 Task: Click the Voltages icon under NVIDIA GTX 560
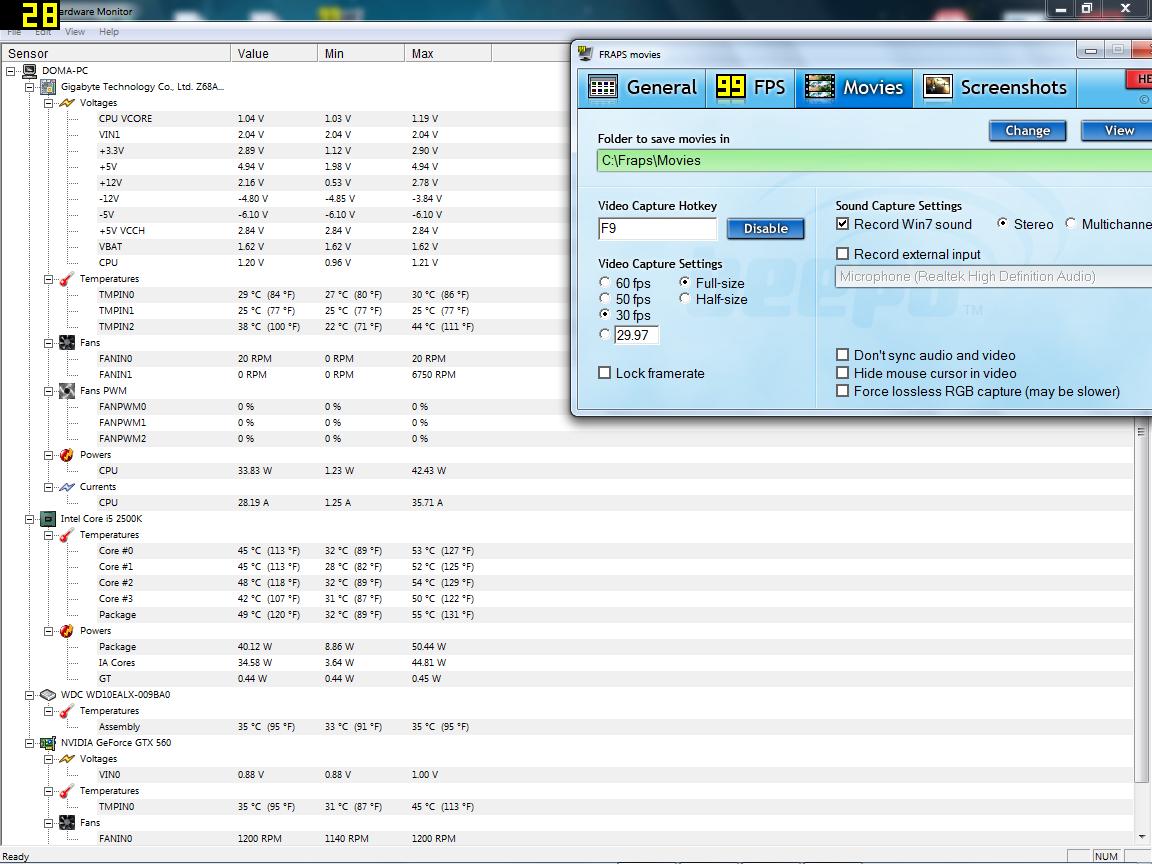[x=67, y=759]
